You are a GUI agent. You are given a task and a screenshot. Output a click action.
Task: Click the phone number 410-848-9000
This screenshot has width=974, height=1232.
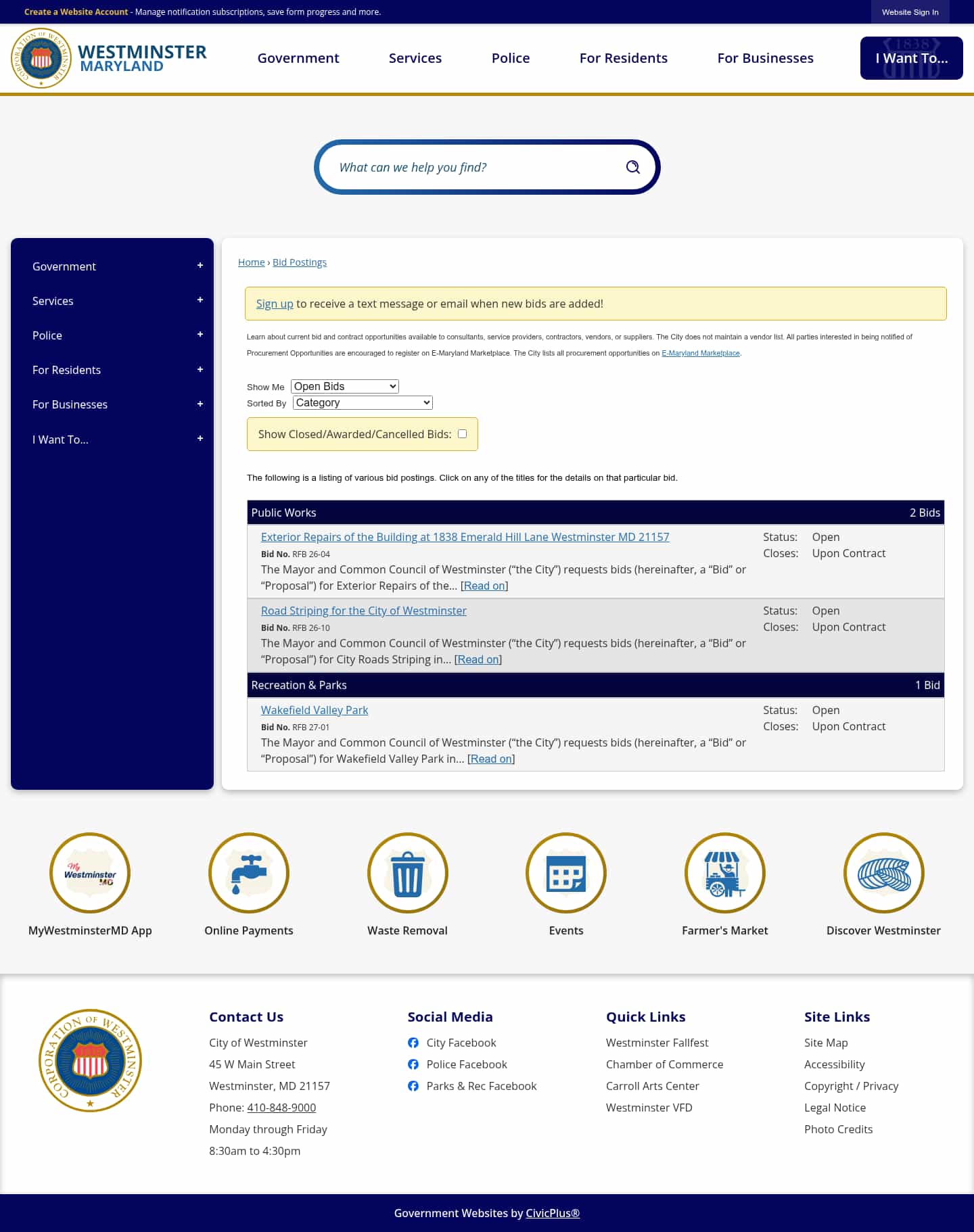pyautogui.click(x=281, y=1108)
